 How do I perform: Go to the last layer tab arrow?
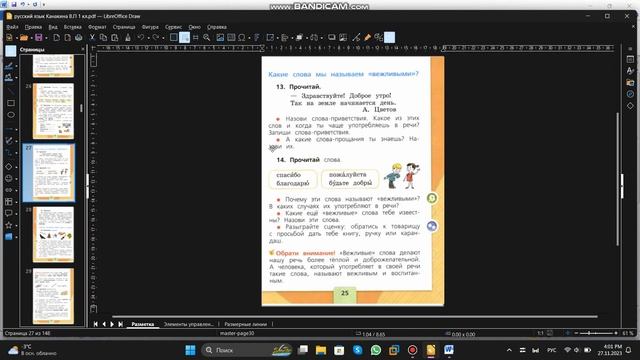(x=120, y=324)
